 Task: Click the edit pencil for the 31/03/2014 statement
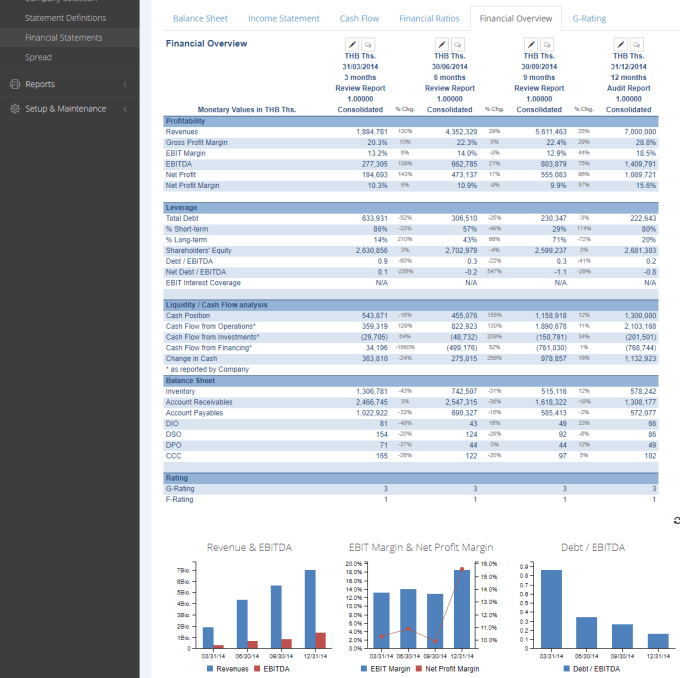351,45
